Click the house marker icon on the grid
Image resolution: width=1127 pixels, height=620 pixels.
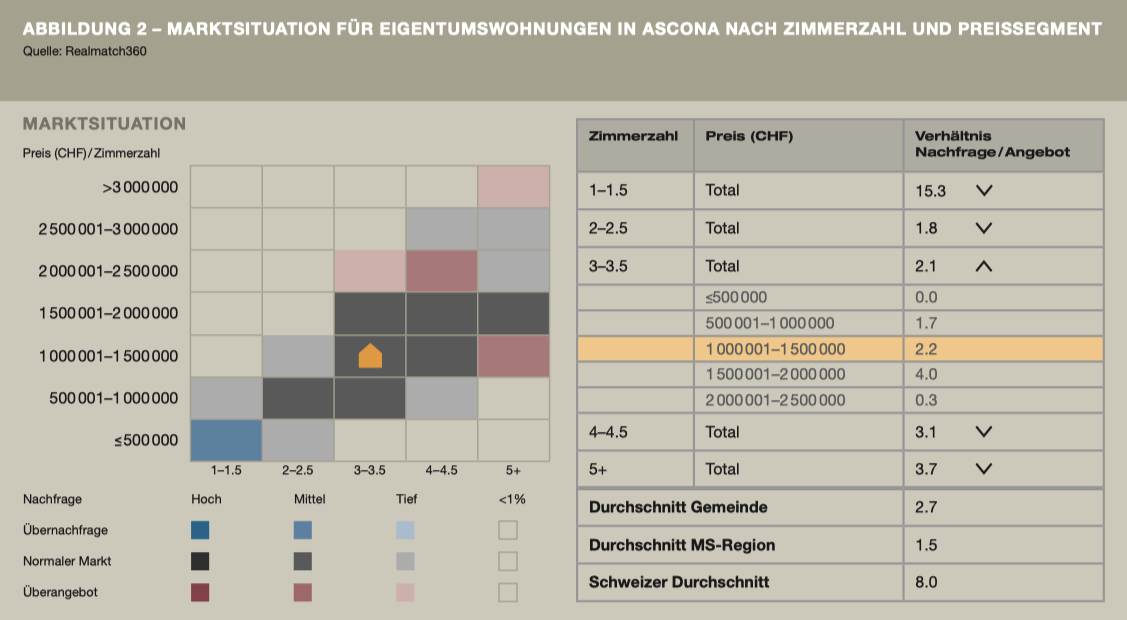point(370,354)
